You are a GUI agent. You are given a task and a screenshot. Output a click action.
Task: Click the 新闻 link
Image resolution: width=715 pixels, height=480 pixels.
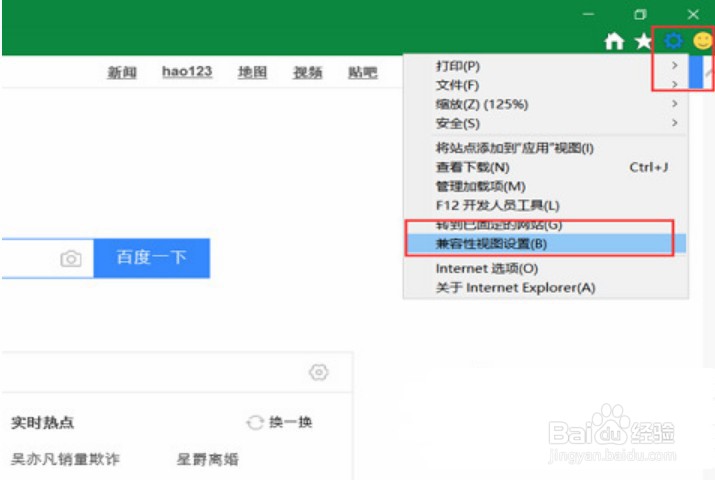pyautogui.click(x=122, y=72)
